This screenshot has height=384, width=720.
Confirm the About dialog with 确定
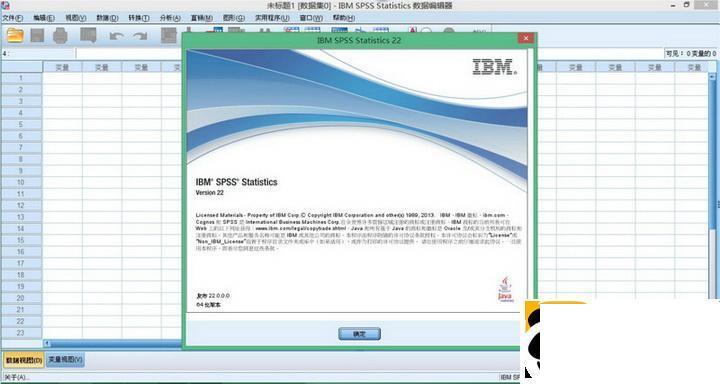tap(360, 334)
